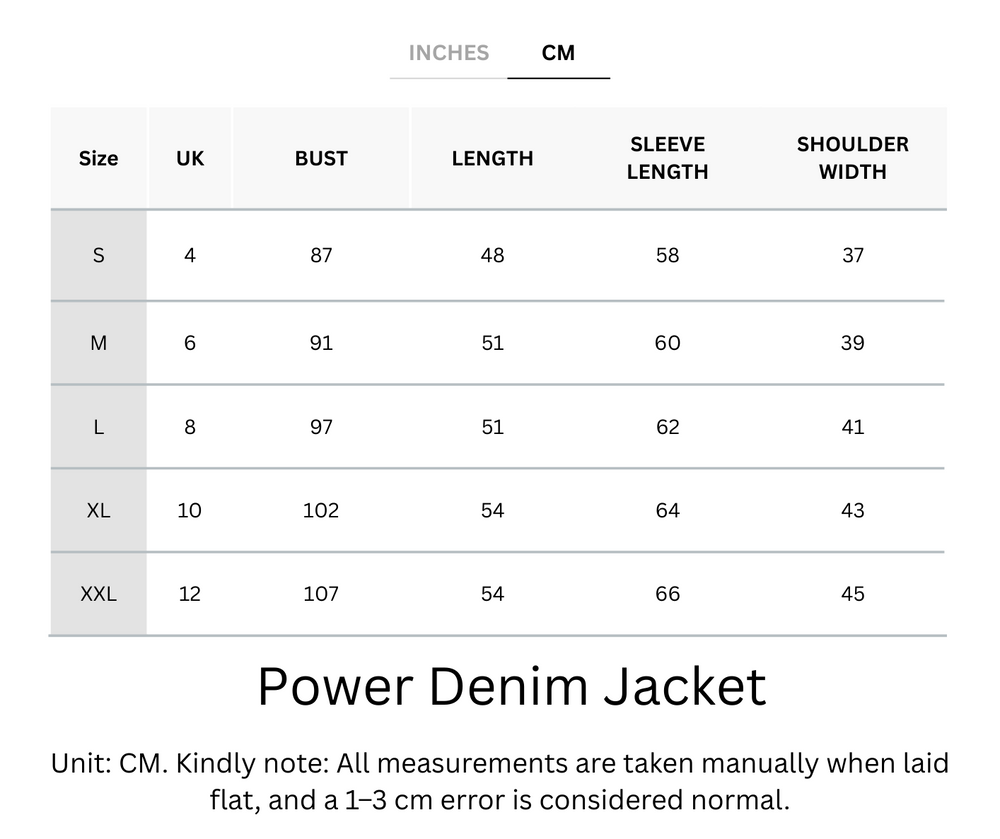Click the UK size 10 cell

pos(190,510)
